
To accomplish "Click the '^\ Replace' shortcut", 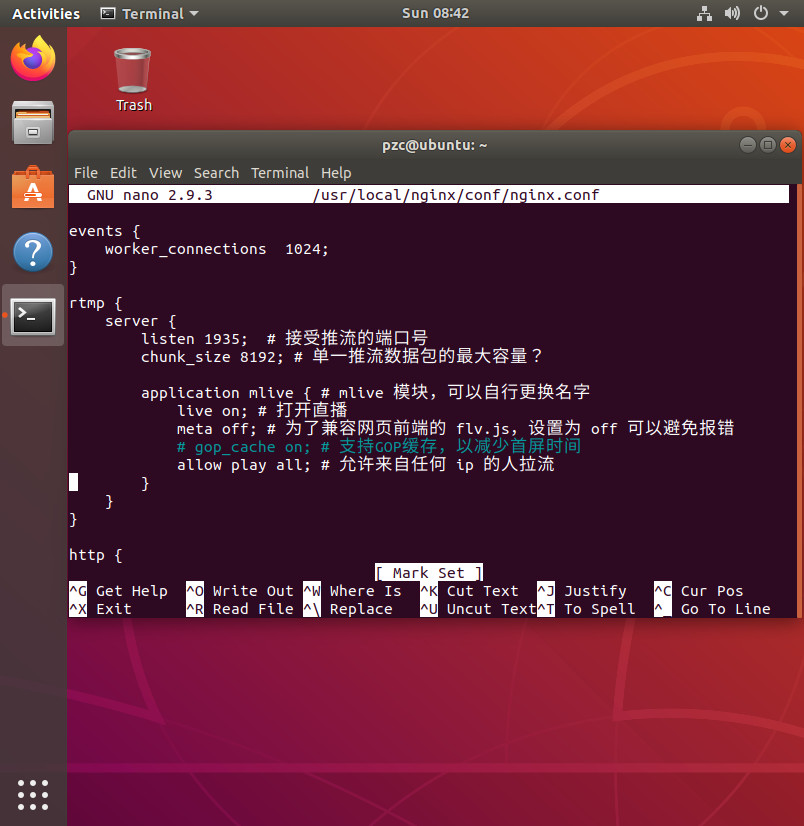I will tap(348, 609).
